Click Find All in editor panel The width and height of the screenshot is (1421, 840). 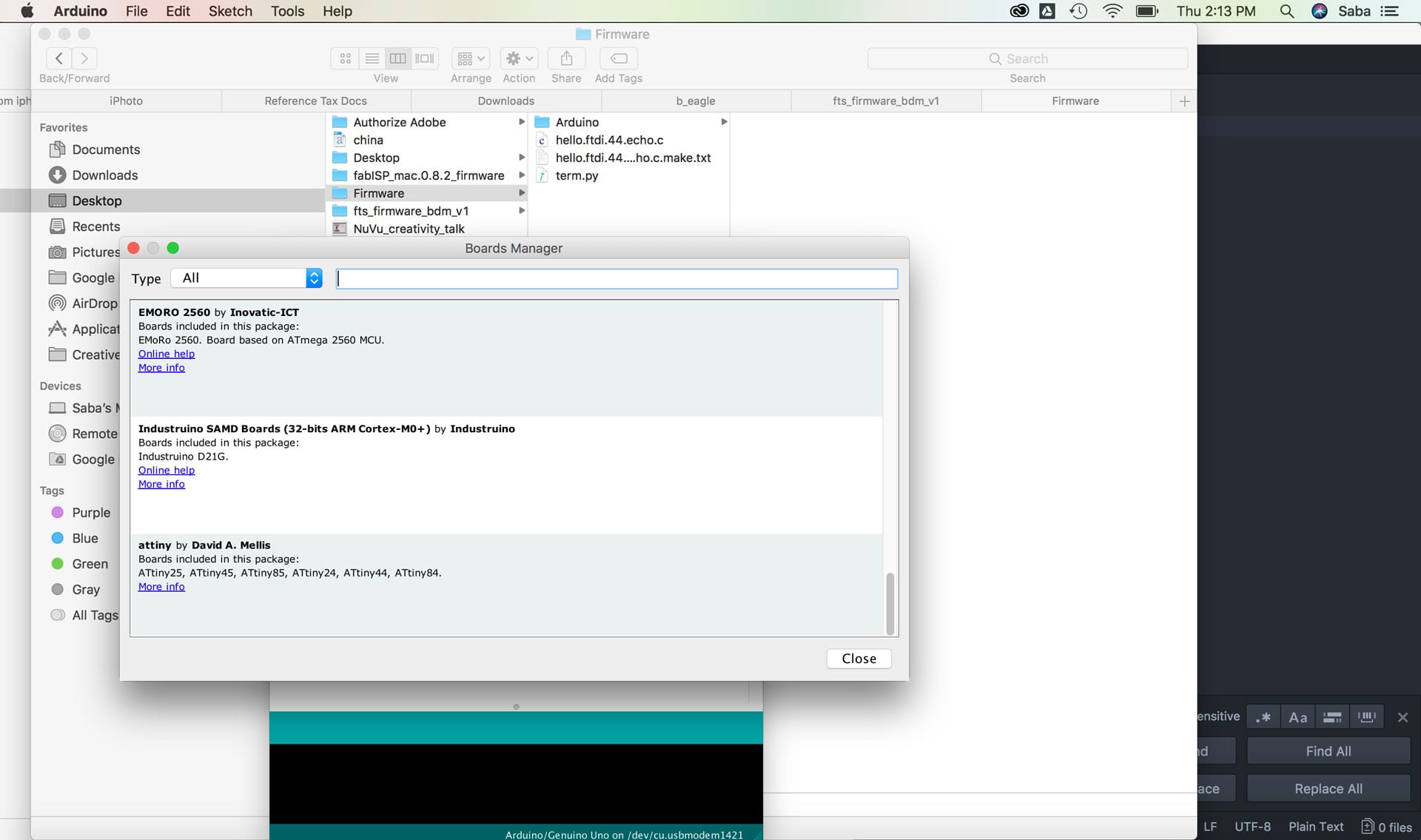click(x=1328, y=751)
